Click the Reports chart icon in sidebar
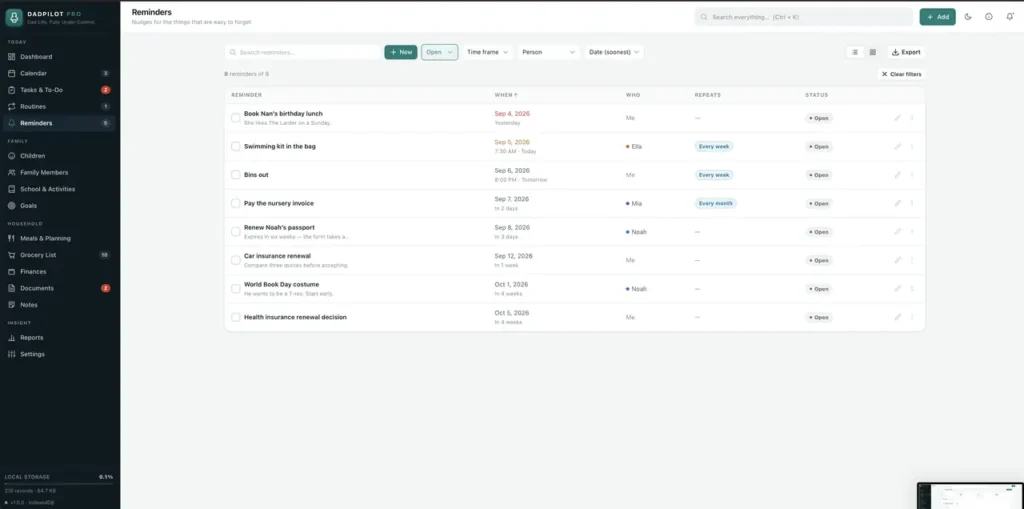Screen dimensions: 1024x509 (12, 338)
